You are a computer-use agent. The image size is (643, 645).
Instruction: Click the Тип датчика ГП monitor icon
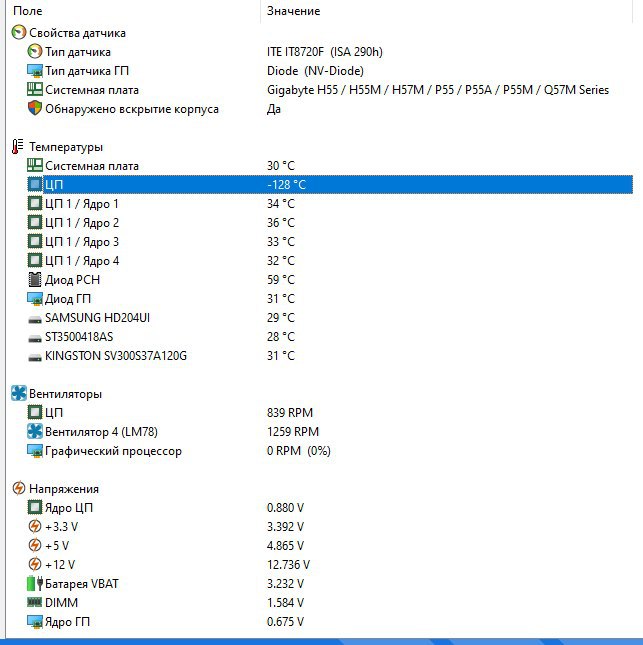[x=35, y=71]
